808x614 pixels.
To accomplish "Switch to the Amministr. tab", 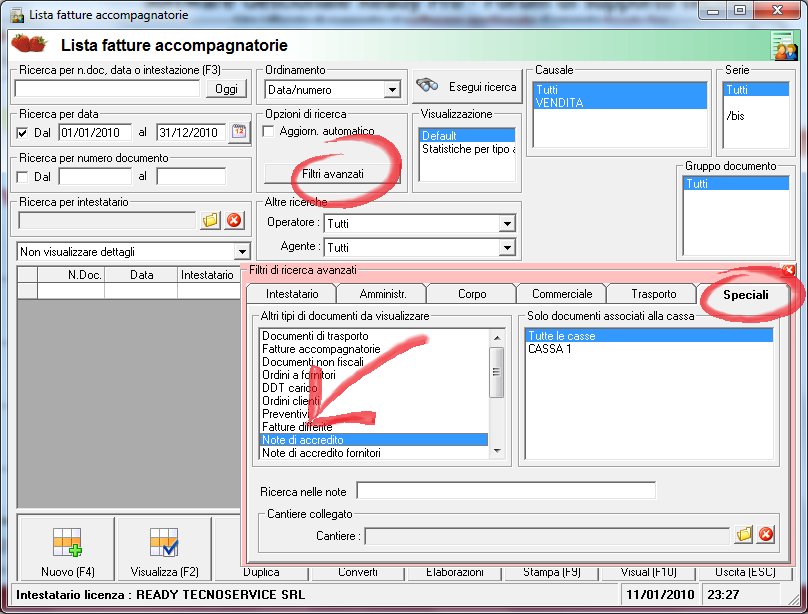I will pyautogui.click(x=382, y=294).
